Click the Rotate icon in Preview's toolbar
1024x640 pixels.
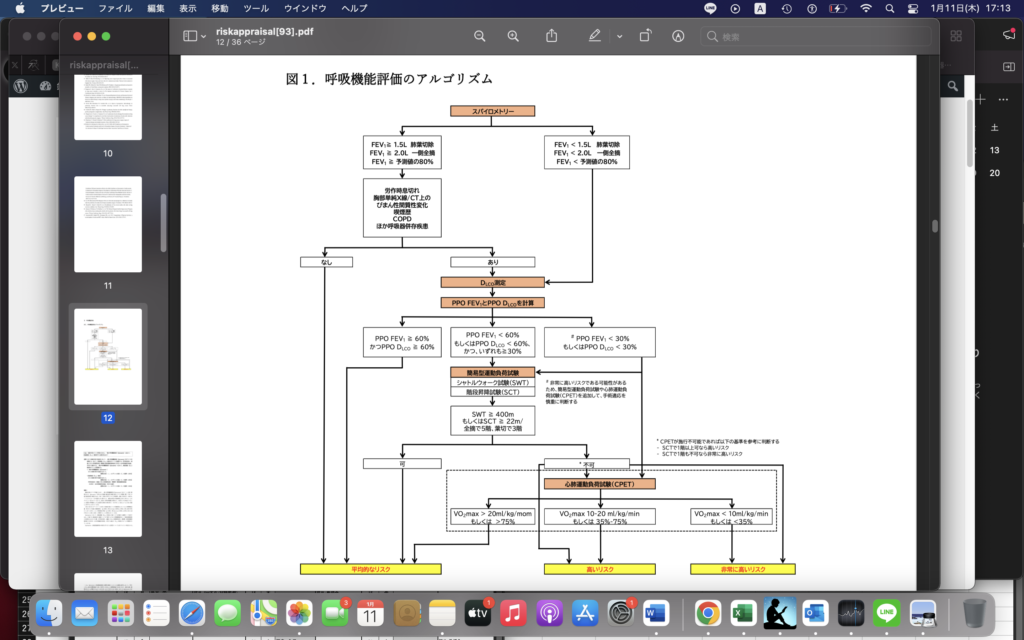[644, 36]
